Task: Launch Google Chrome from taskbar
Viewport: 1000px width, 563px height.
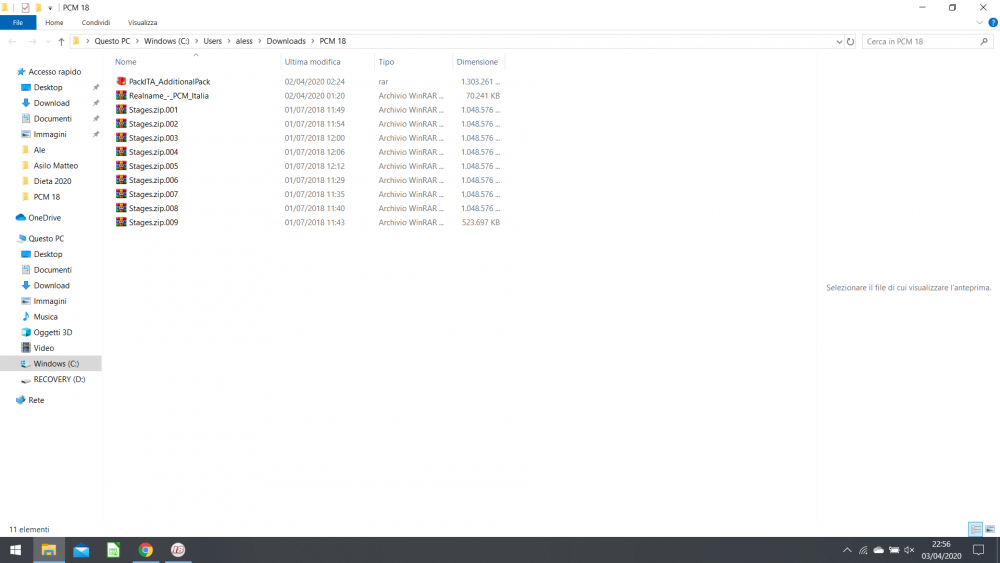Action: point(146,550)
